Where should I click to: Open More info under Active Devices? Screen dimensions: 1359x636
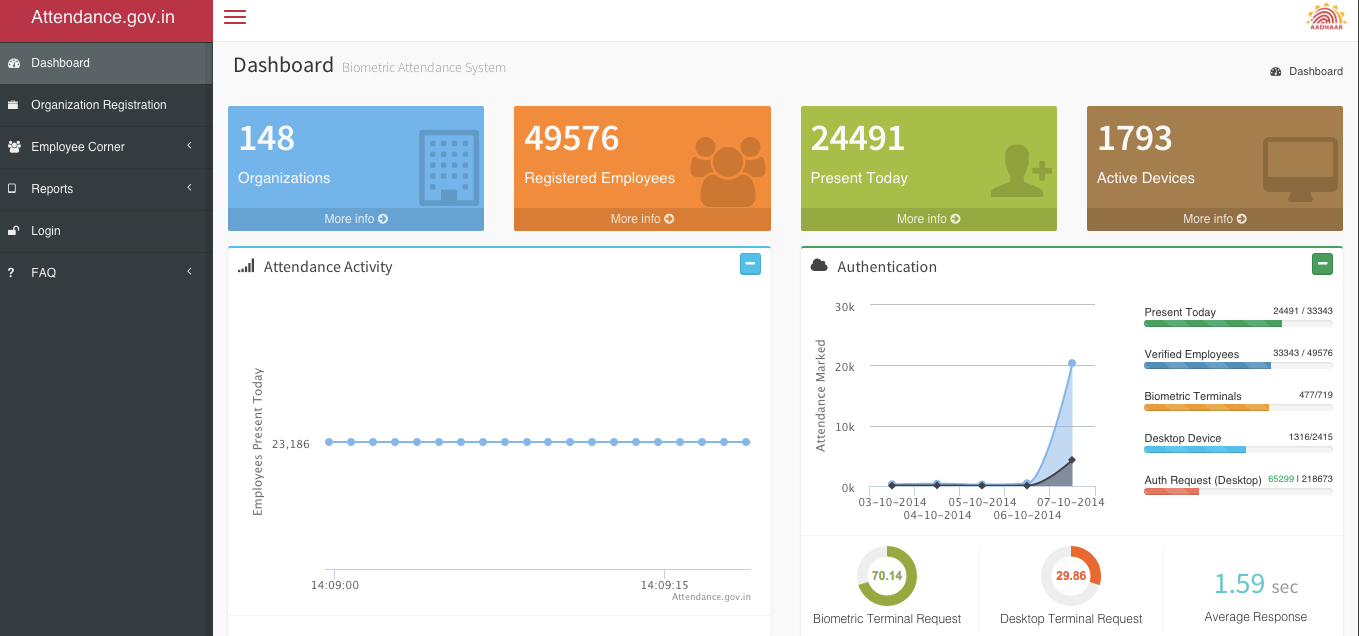pyautogui.click(x=1214, y=219)
